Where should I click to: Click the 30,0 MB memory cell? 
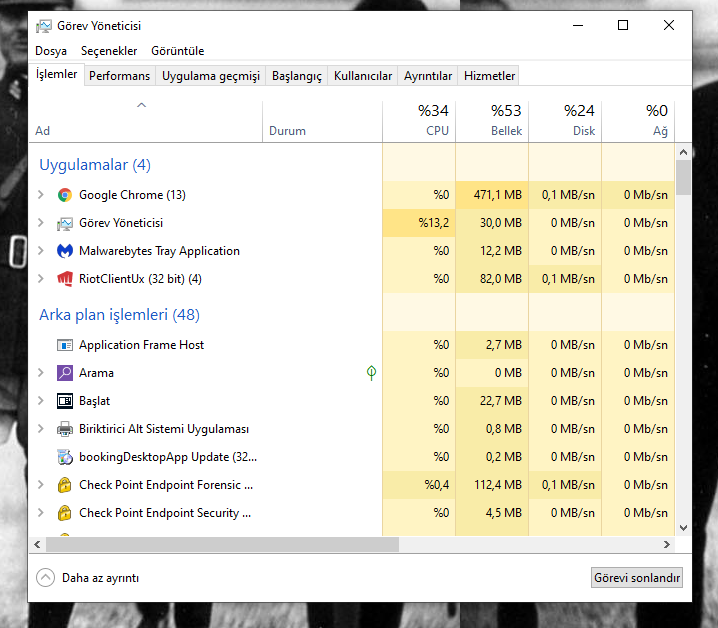[492, 223]
